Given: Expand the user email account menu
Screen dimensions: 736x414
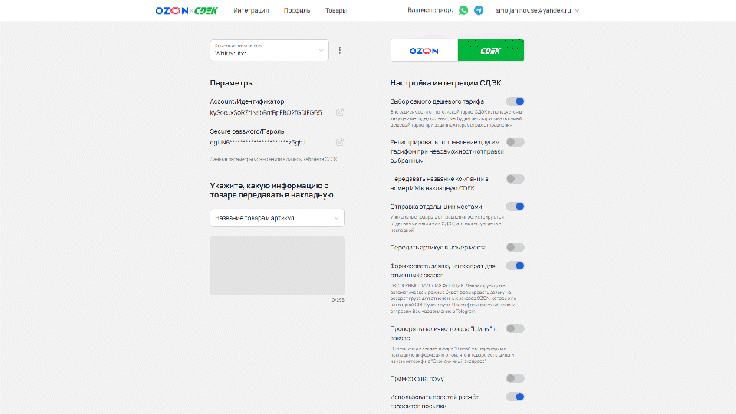Looking at the screenshot, I should tap(577, 10).
